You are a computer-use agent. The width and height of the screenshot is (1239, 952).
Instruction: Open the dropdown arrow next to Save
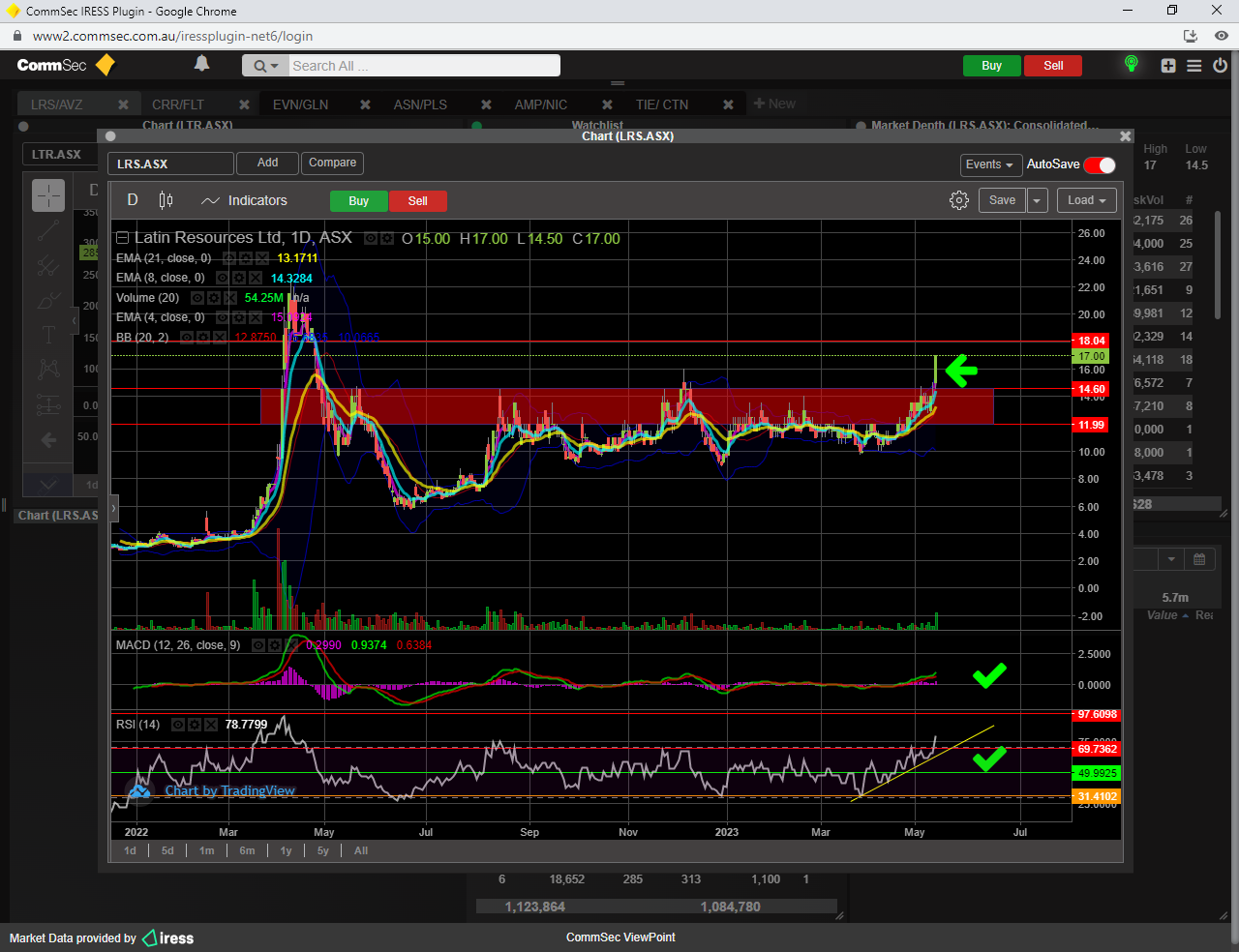(x=1037, y=200)
